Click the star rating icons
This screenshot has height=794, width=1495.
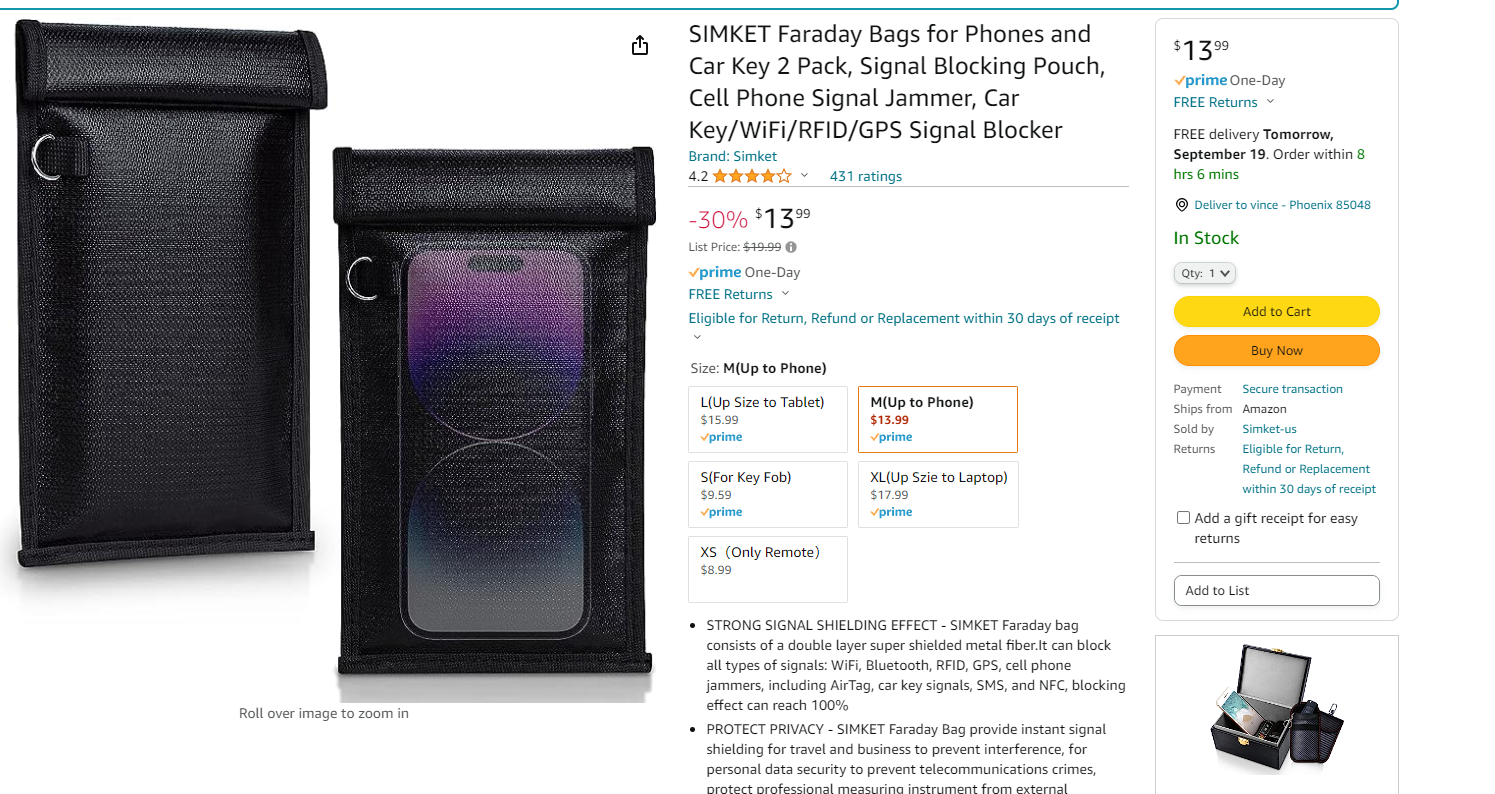[x=752, y=177]
